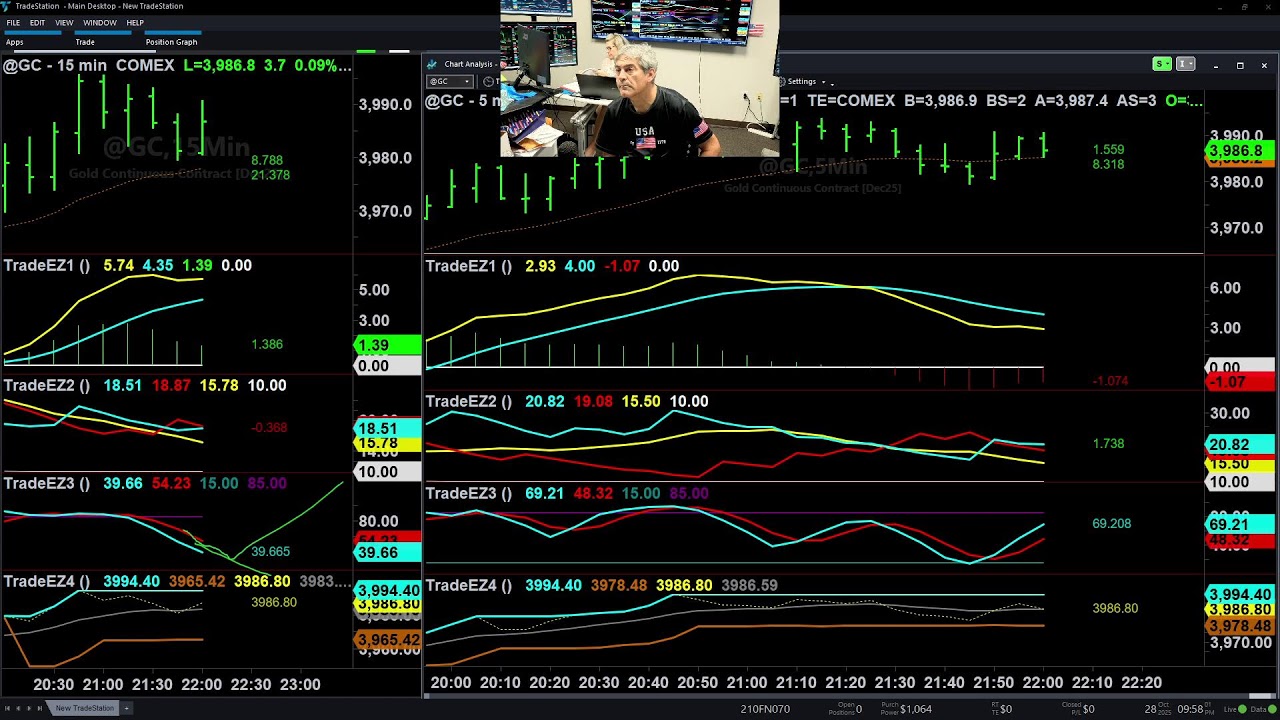Image resolution: width=1280 pixels, height=720 pixels.
Task: Open the gray I interval-link dropdown
Action: (x=1186, y=64)
